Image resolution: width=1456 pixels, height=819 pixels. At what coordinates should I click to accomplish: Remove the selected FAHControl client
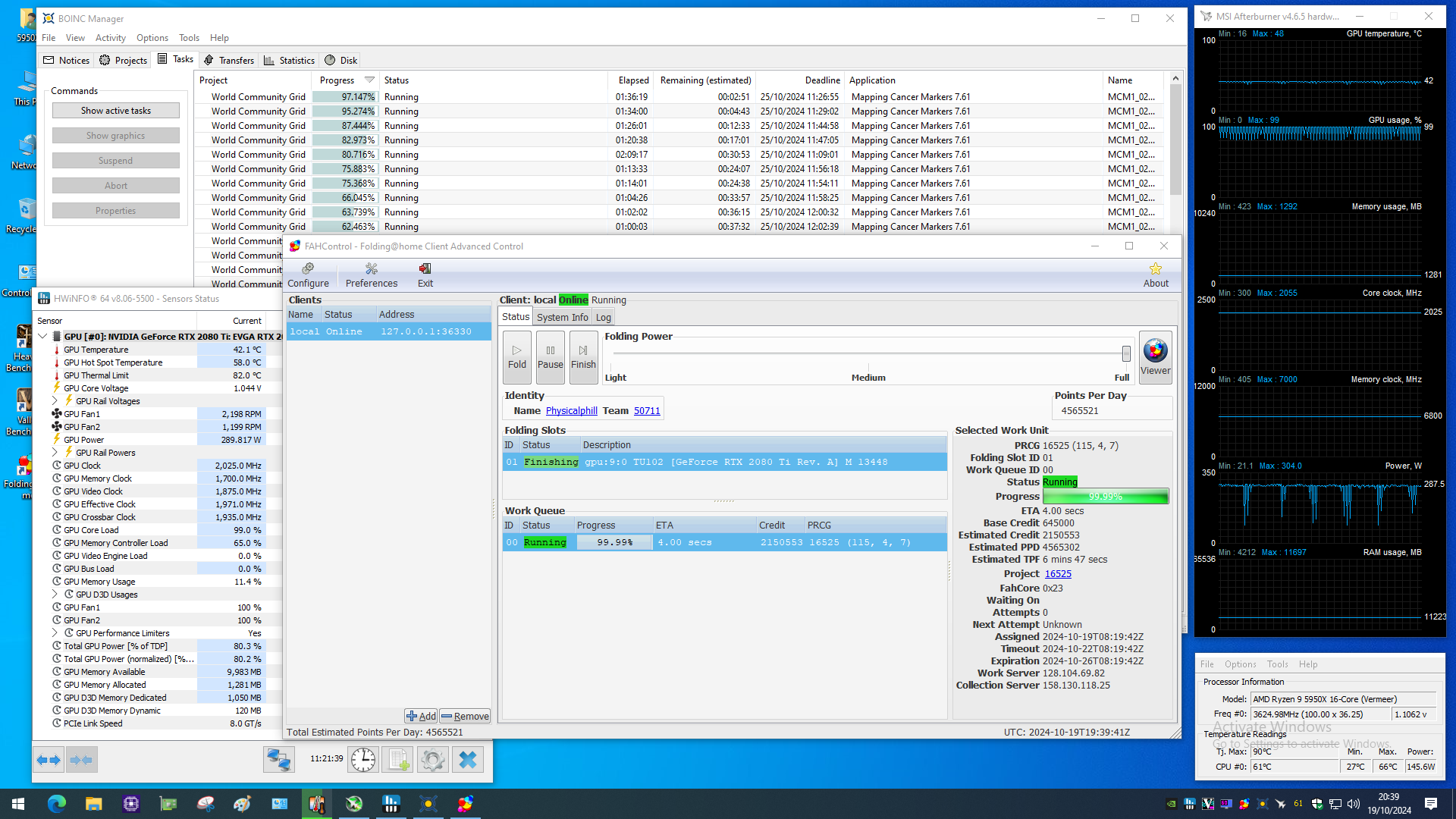tap(465, 716)
